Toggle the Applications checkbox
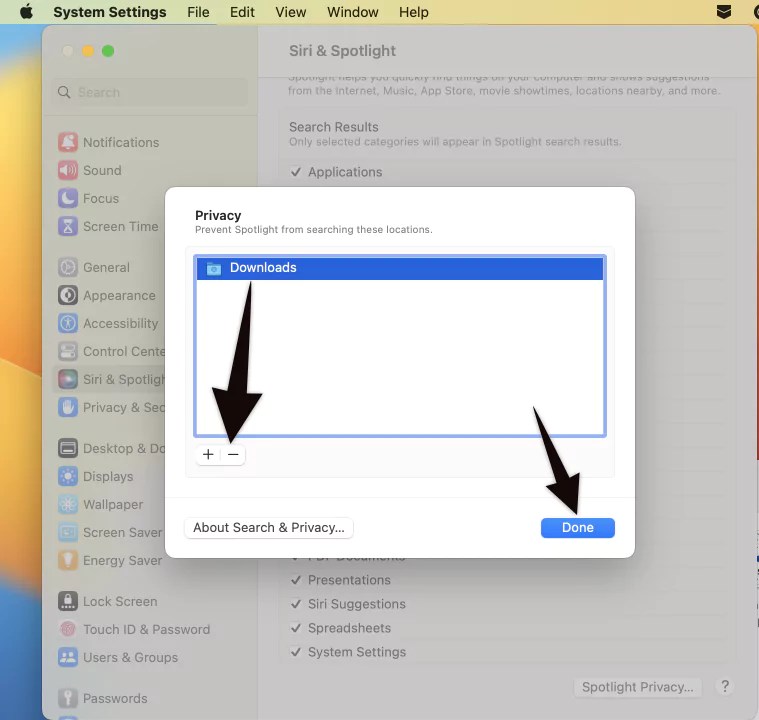The image size is (759, 720). pyautogui.click(x=296, y=172)
